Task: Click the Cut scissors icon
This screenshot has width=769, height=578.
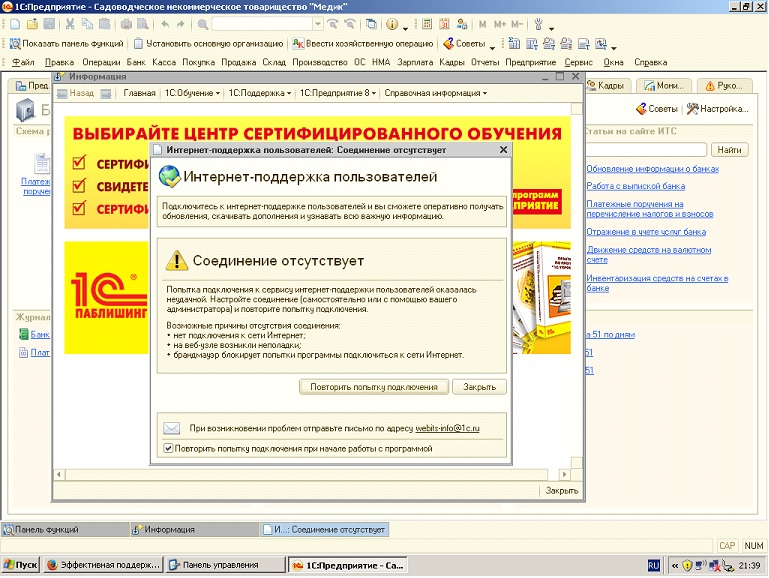Action: point(70,24)
